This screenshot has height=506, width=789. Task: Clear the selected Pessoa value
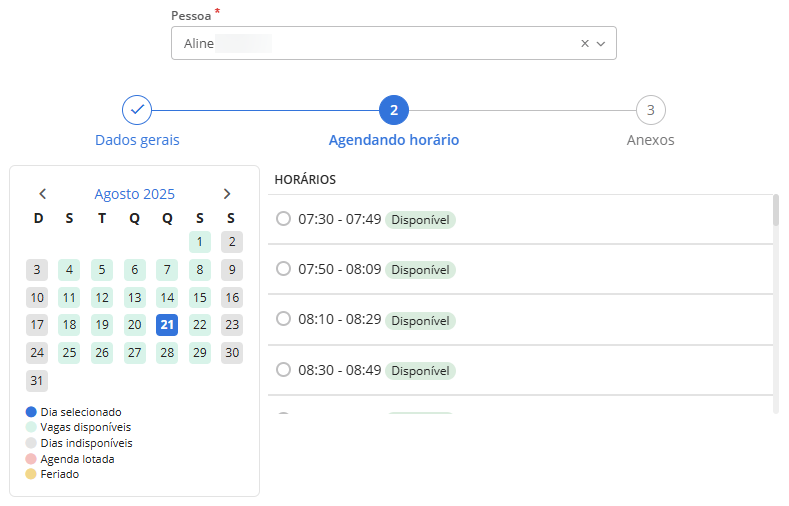(585, 44)
